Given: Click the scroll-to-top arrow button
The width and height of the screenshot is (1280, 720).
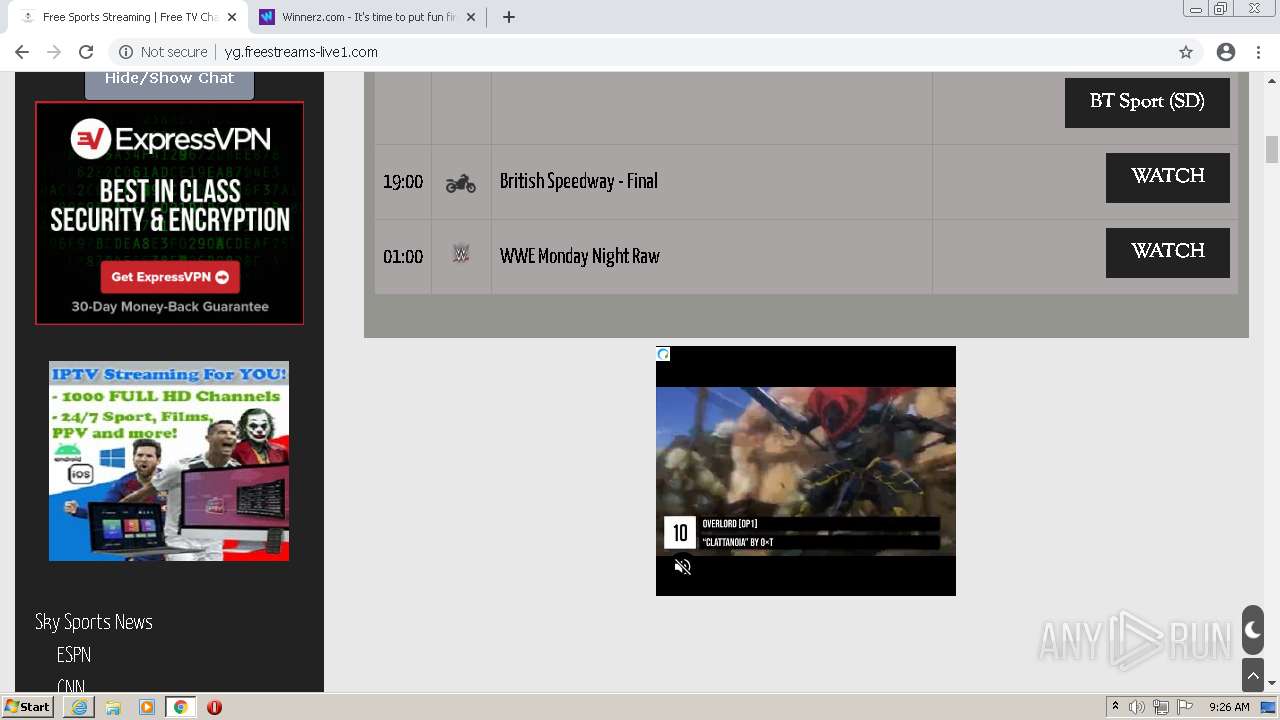Looking at the screenshot, I should 1253,675.
